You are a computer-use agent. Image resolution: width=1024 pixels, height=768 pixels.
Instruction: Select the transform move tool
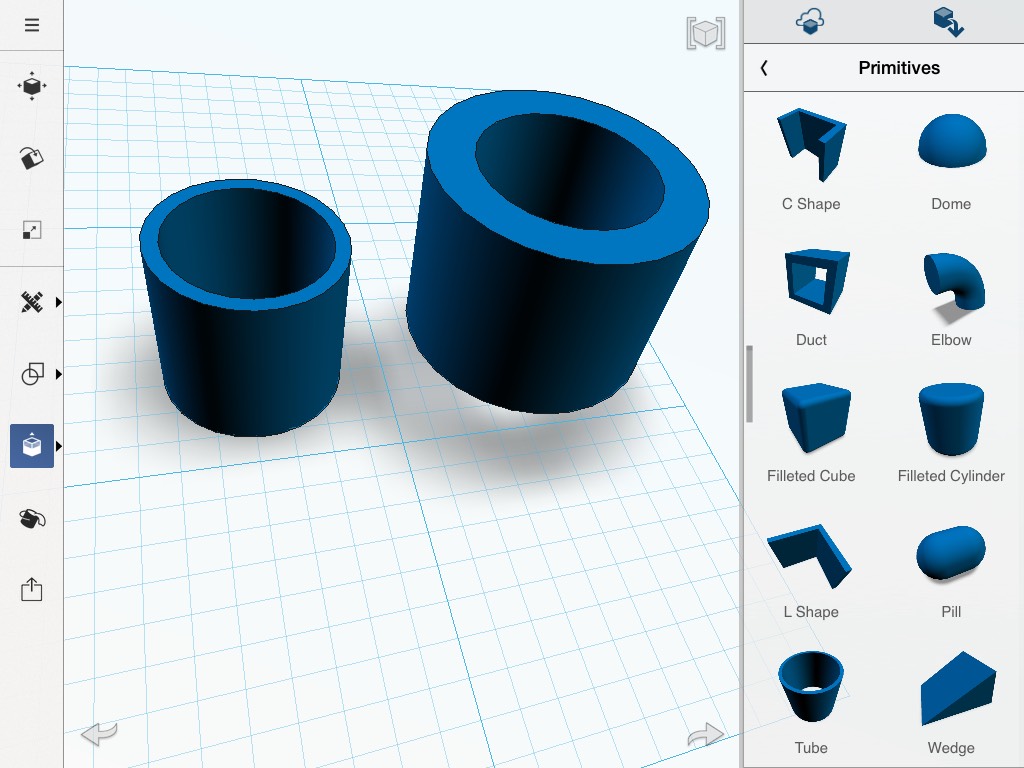(31, 86)
